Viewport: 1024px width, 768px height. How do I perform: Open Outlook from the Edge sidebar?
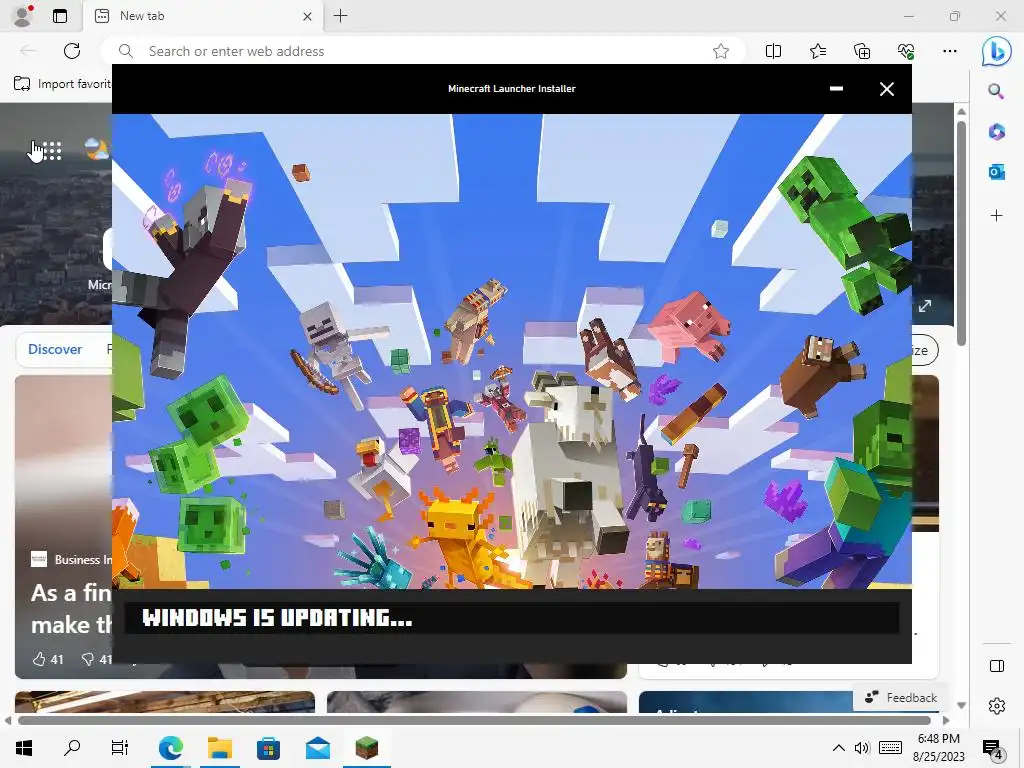click(x=996, y=172)
